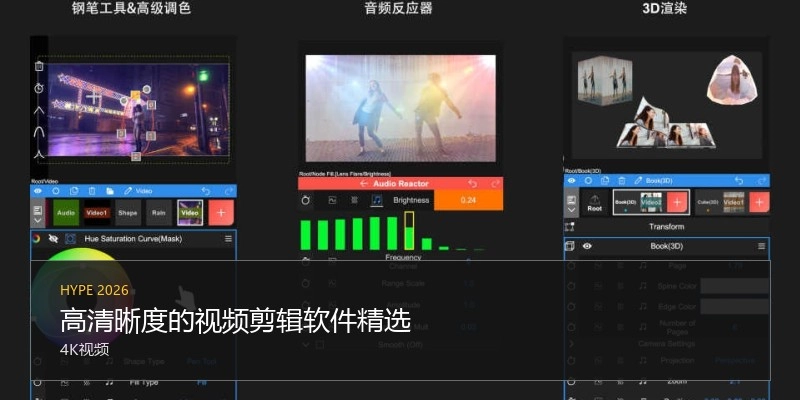
Task: Redo in the Audio Reactor header
Action: click(x=495, y=184)
